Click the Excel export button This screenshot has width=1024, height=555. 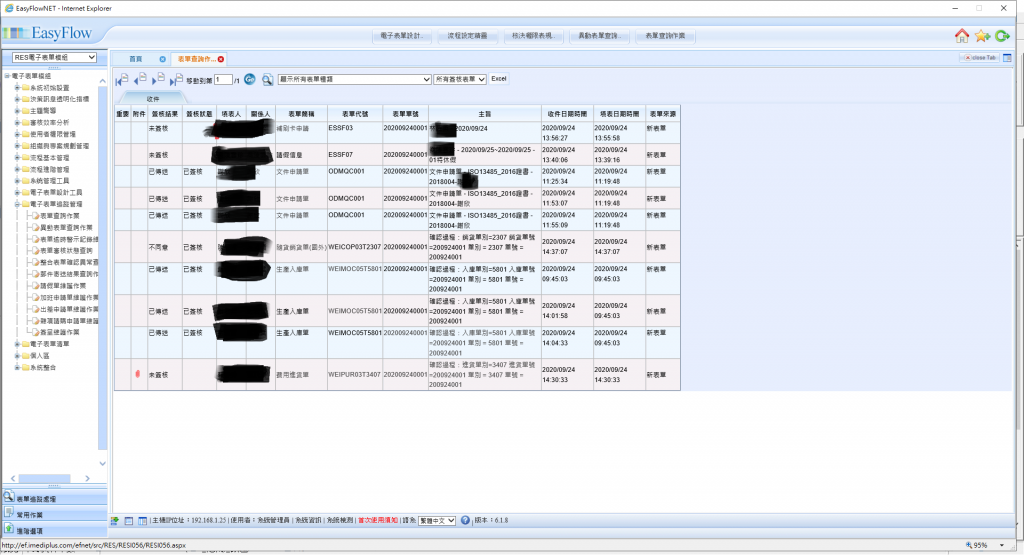click(498, 79)
